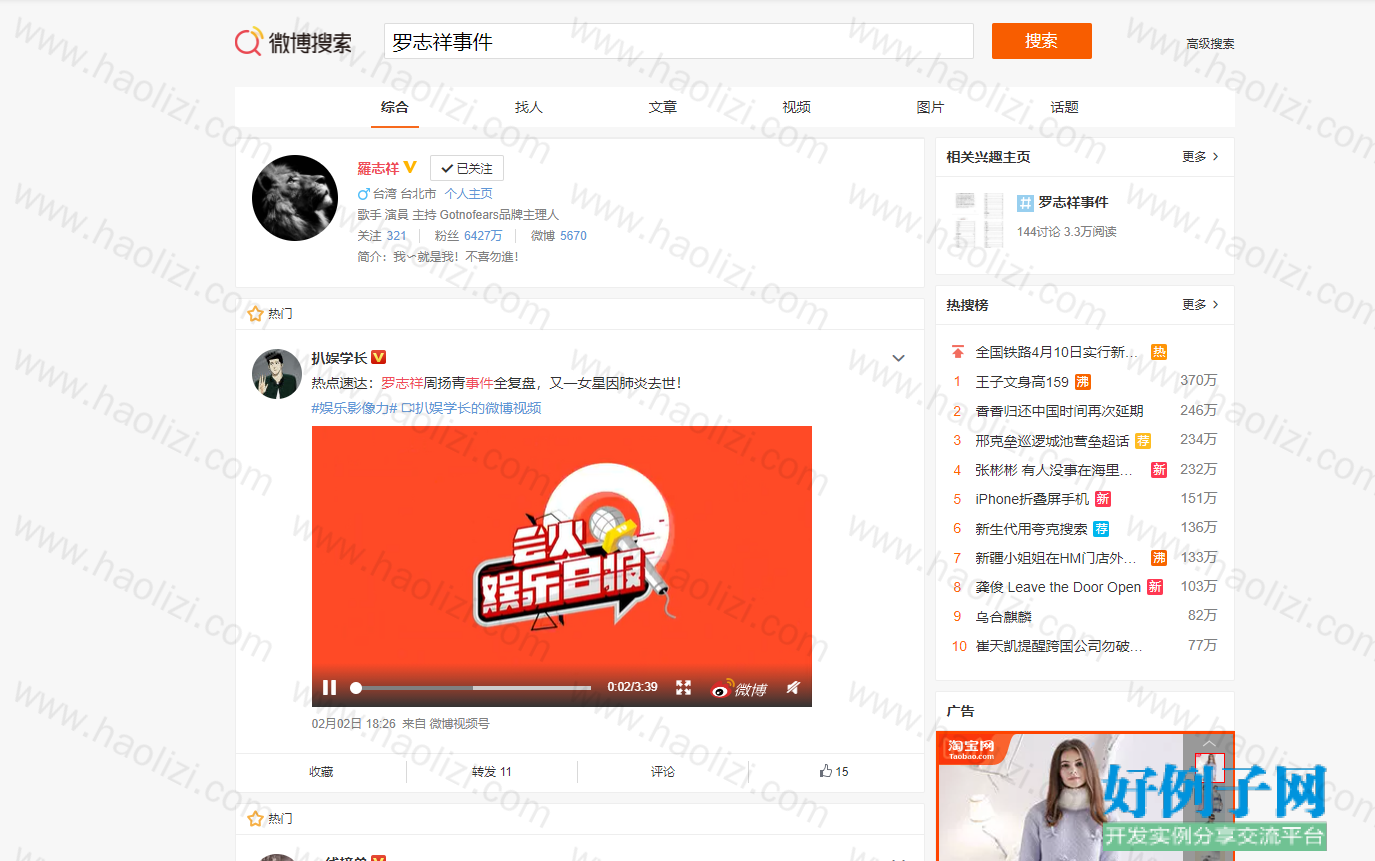The image size is (1375, 861).
Task: Open hot search 新生代用夸克搜索
Action: pyautogui.click(x=1032, y=529)
